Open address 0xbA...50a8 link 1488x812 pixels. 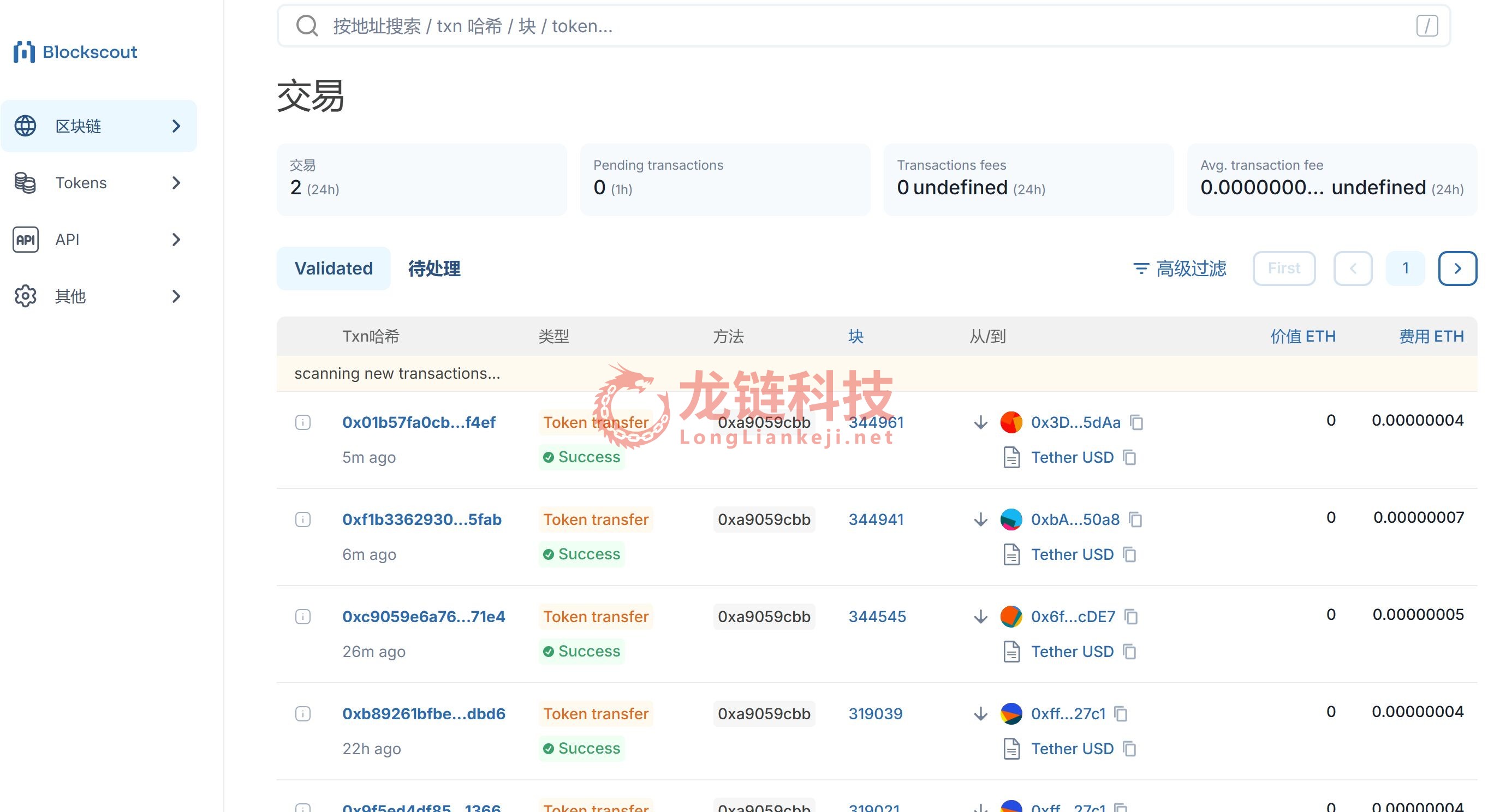coord(1075,519)
